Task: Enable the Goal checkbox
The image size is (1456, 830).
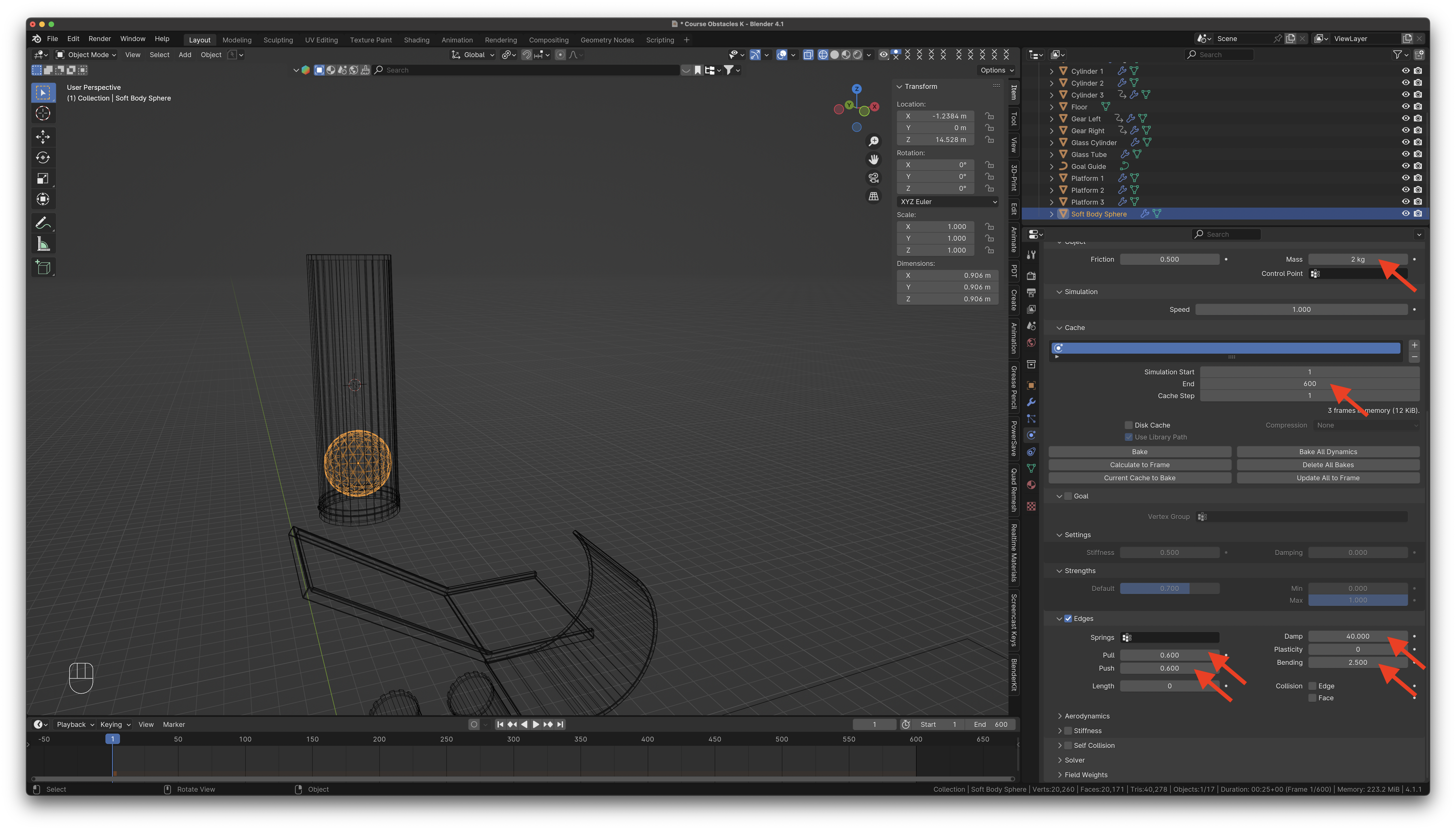Action: point(1068,496)
